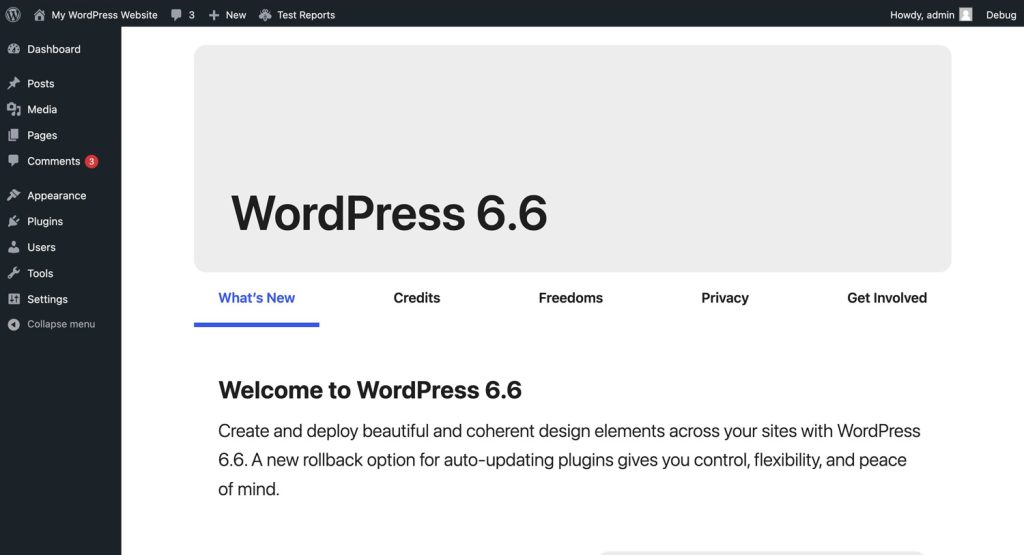Click the Dashboard gauge icon
Screen dimensions: 1024x555
point(14,49)
